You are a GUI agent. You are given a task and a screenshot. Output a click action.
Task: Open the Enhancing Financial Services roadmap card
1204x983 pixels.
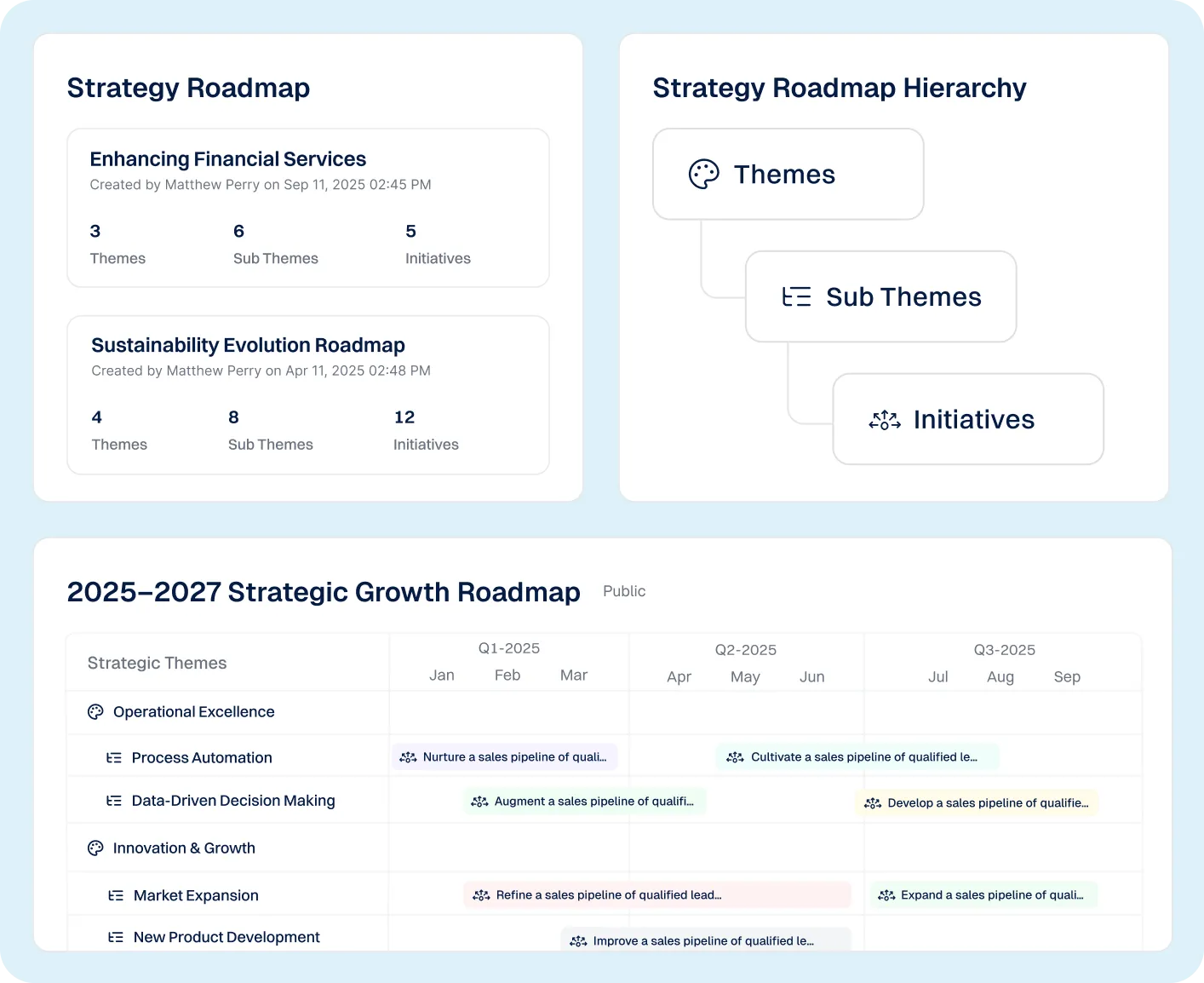pyautogui.click(x=308, y=208)
